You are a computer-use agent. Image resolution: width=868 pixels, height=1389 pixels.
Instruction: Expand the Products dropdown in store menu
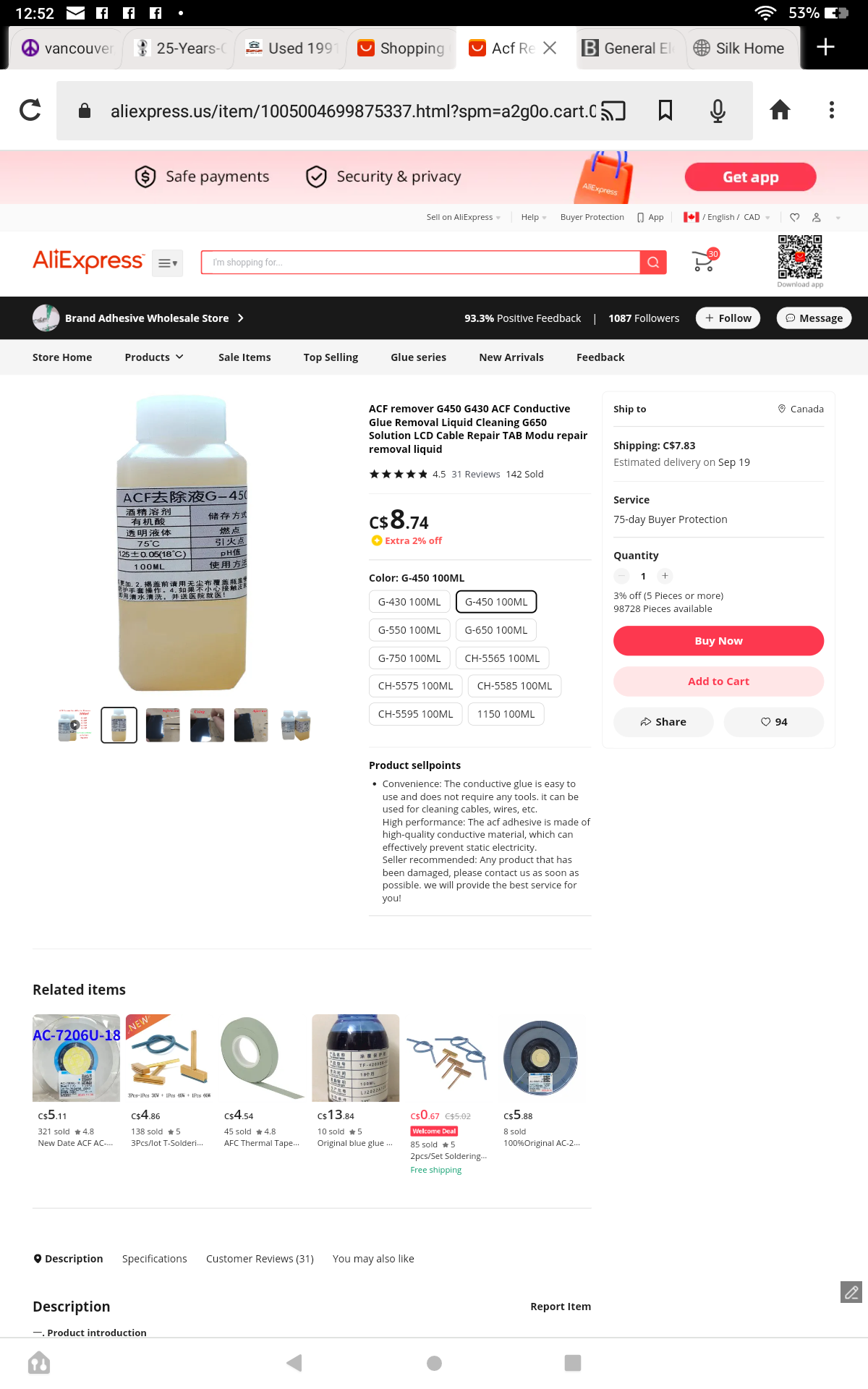coord(154,357)
